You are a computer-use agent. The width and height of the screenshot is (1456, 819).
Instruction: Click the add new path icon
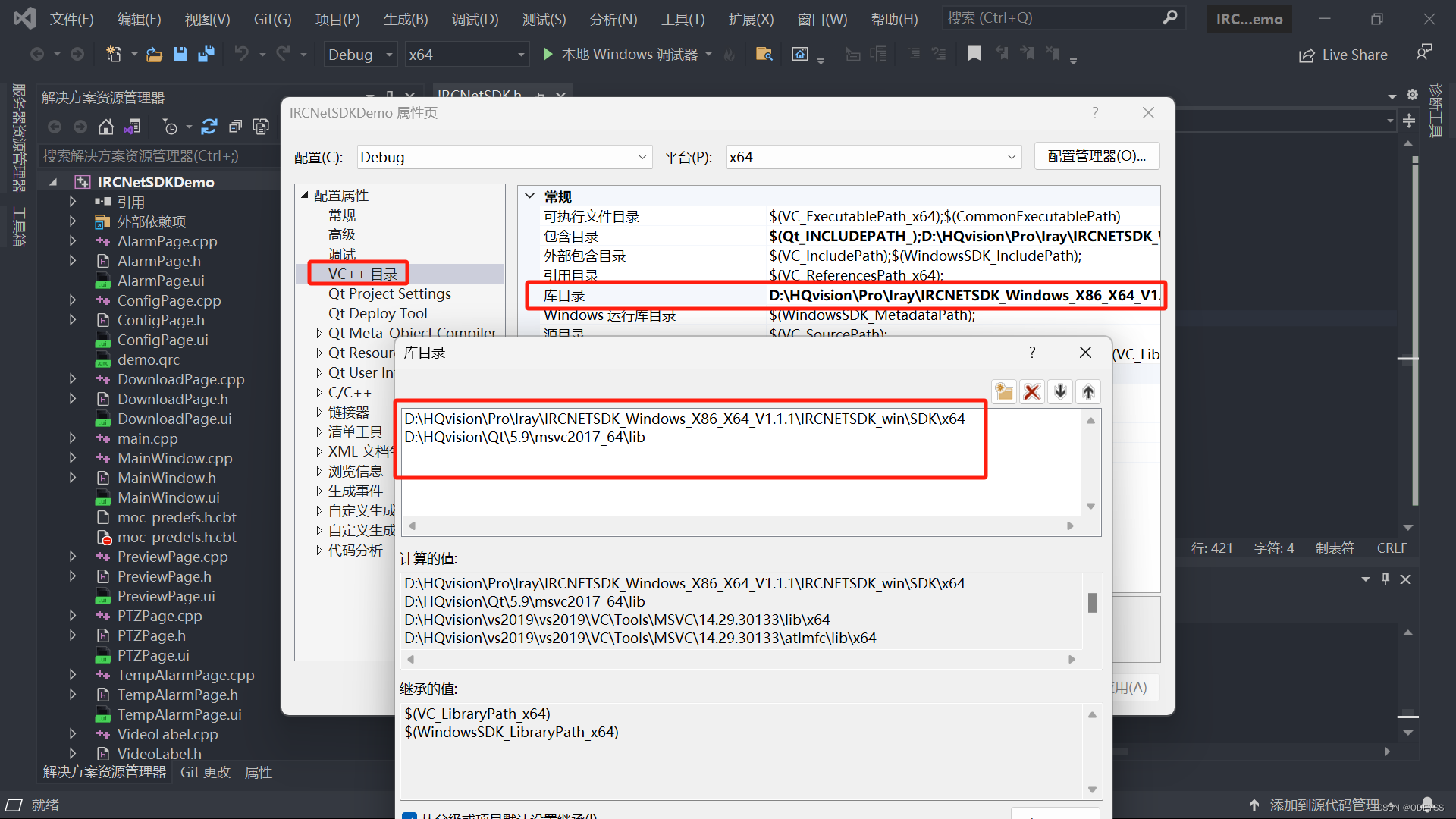[x=1004, y=391]
